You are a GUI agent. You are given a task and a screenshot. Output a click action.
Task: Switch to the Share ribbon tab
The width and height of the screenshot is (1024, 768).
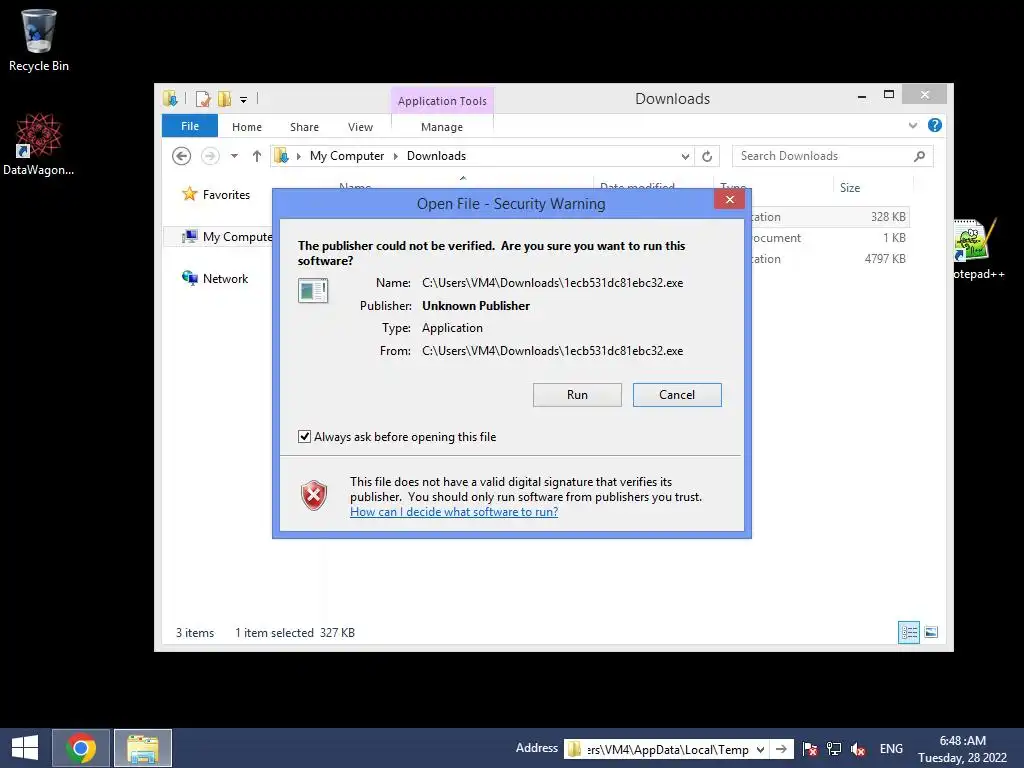pos(304,127)
